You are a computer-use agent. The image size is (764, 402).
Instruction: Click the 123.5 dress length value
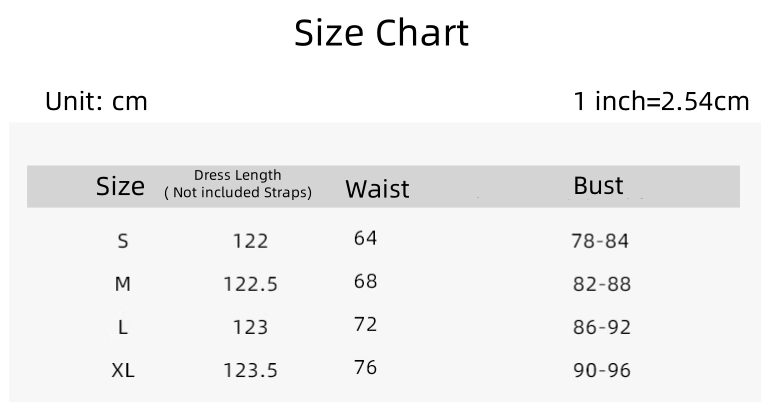coord(250,370)
